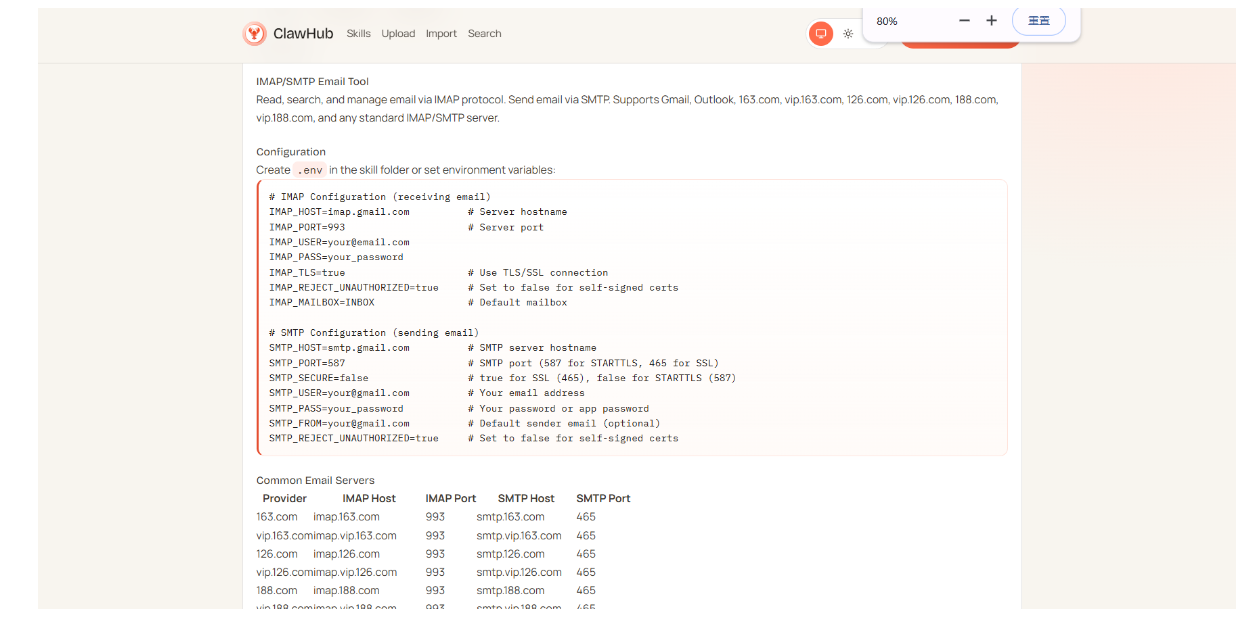Click the smtp.163.com table cell
The image size is (1248, 626).
[x=510, y=517]
